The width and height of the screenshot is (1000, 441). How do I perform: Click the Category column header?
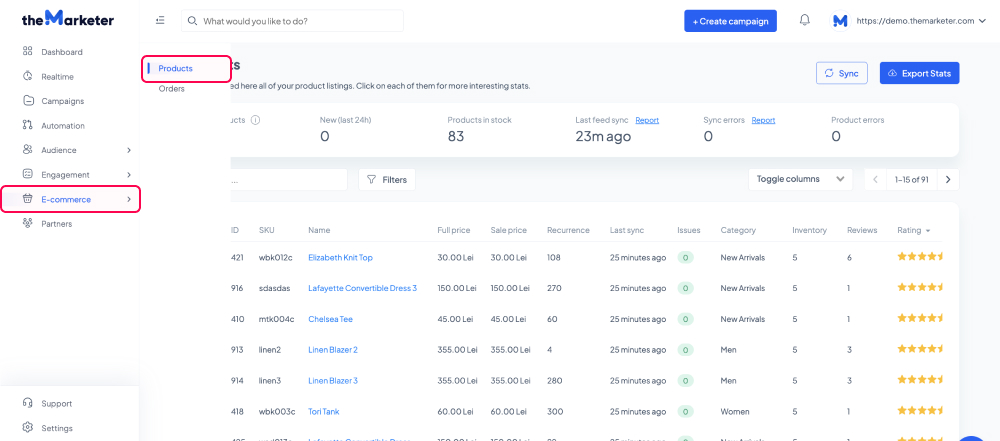click(x=738, y=230)
